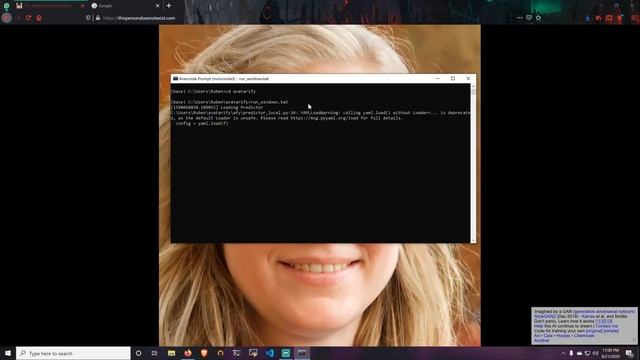
Task: Open the Windows Start menu
Action: pyautogui.click(x=8, y=353)
